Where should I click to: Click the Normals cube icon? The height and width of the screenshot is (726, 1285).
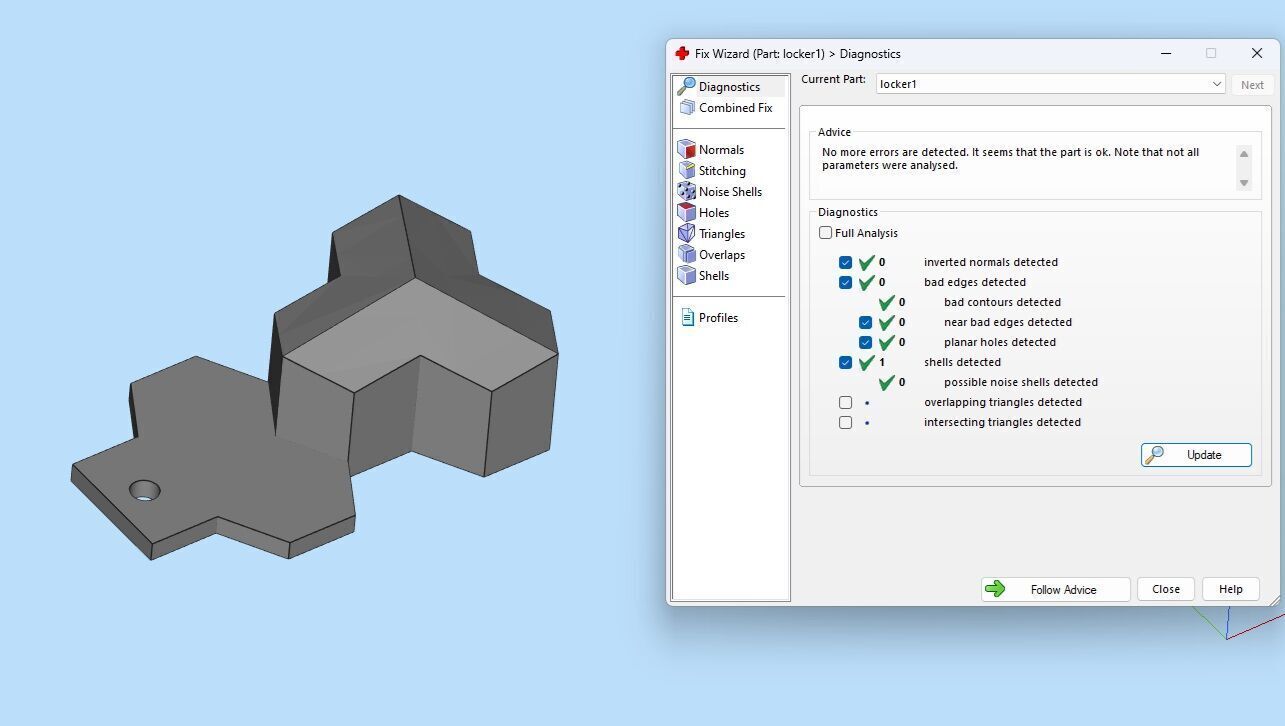point(686,150)
